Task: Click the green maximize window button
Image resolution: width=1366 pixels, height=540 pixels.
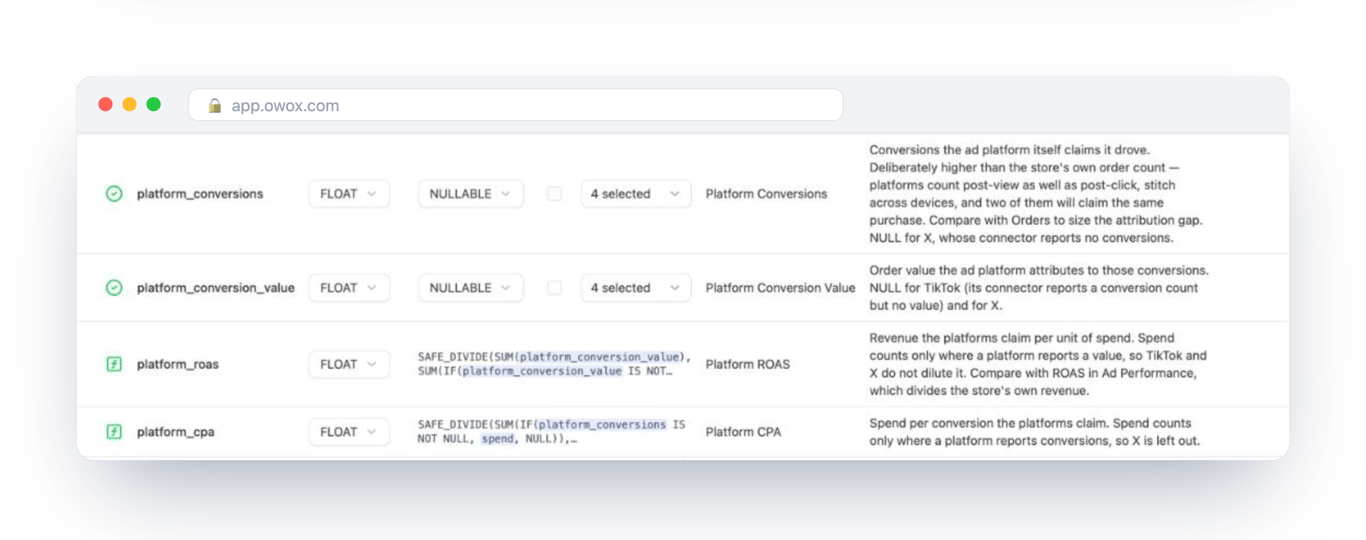Action: (x=153, y=104)
